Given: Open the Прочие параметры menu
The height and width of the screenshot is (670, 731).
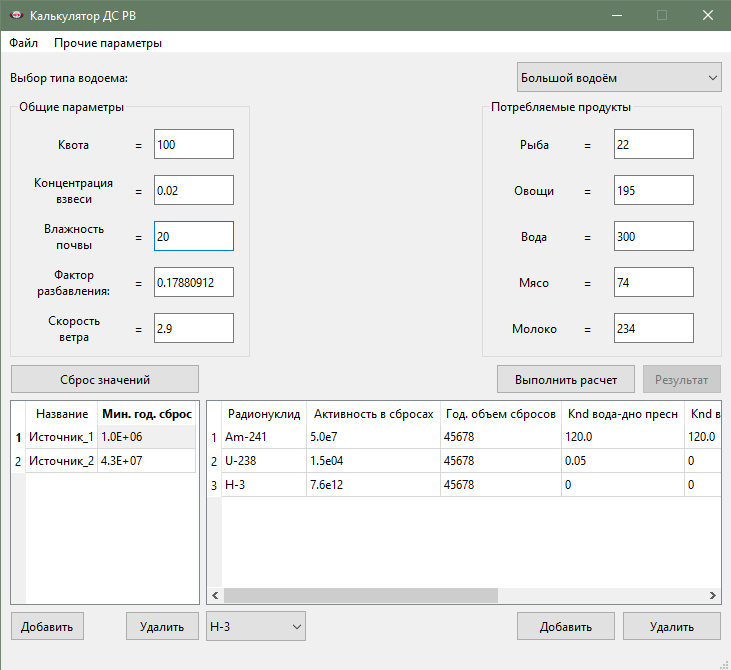Looking at the screenshot, I should (108, 43).
